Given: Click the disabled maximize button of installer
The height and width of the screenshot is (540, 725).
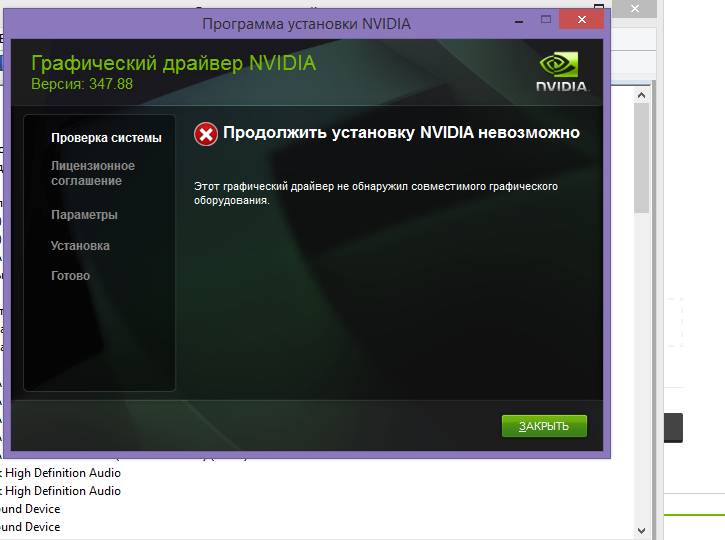Looking at the screenshot, I should [546, 19].
